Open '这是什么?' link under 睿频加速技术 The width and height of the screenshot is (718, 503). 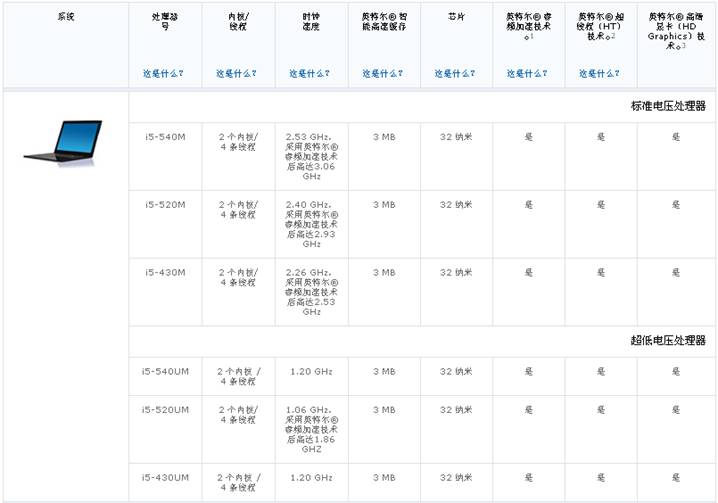point(527,73)
